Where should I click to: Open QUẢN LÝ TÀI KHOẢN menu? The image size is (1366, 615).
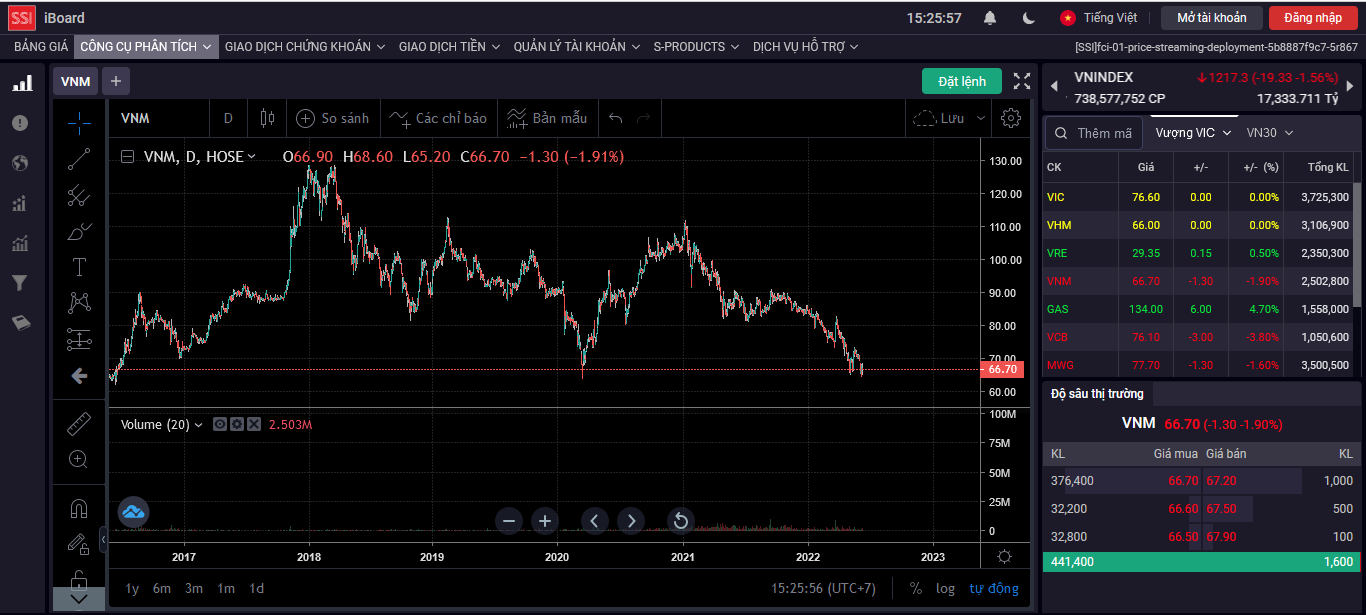click(x=577, y=47)
